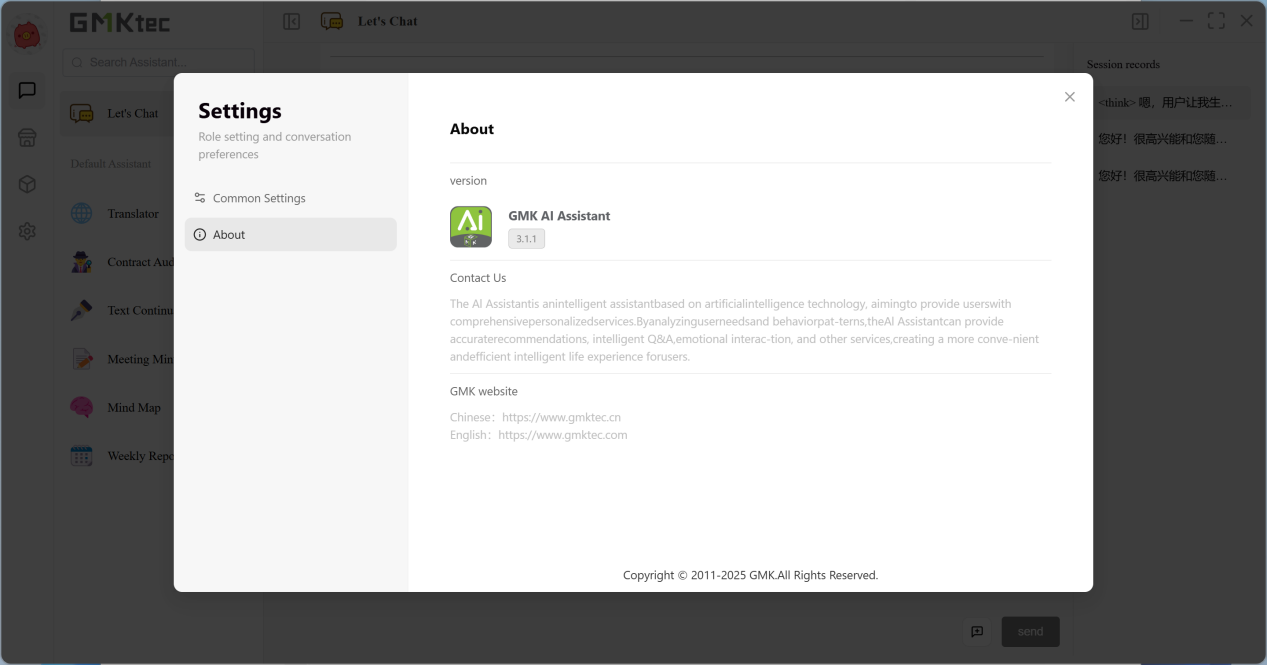Select the About entry in Settings
The image size is (1267, 665).
[x=291, y=234]
